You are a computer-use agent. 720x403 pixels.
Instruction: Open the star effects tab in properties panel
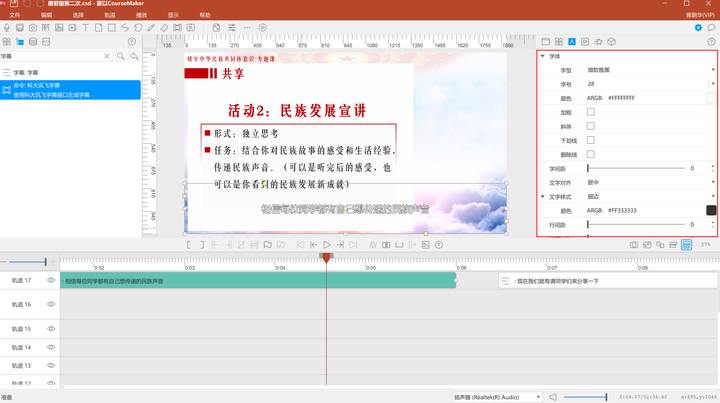click(x=598, y=42)
